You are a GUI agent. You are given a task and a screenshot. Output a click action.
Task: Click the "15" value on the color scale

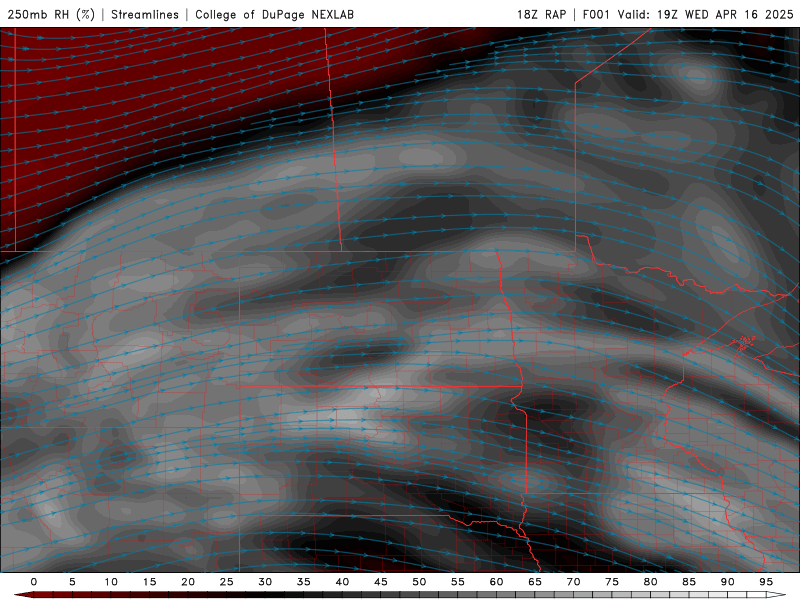(x=149, y=582)
